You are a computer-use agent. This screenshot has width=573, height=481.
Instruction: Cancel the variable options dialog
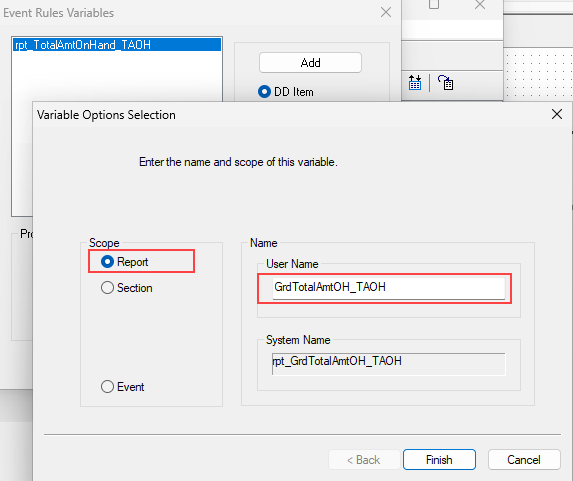[x=524, y=459]
